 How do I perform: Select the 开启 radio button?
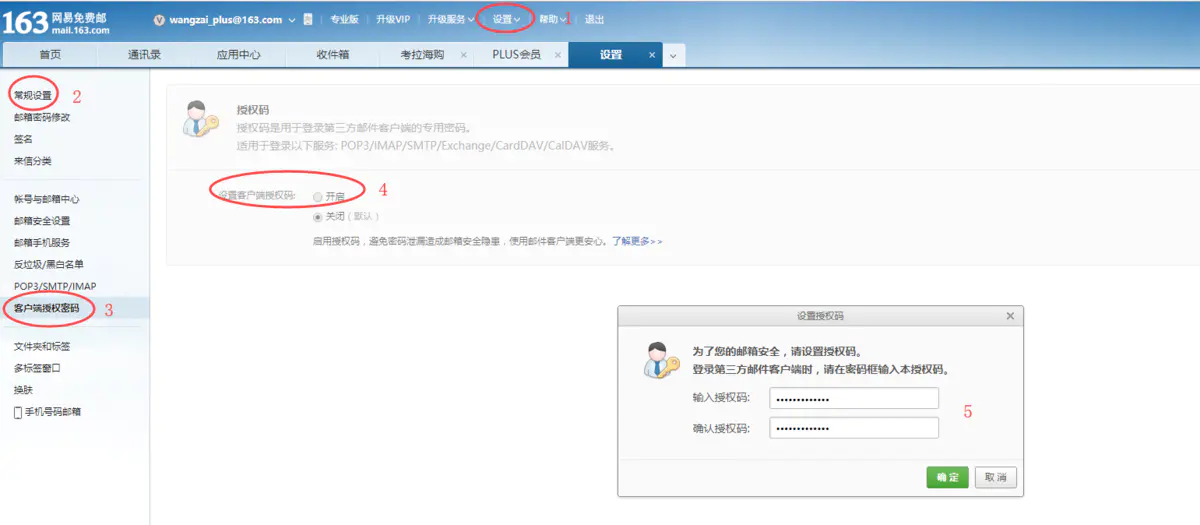tap(318, 197)
